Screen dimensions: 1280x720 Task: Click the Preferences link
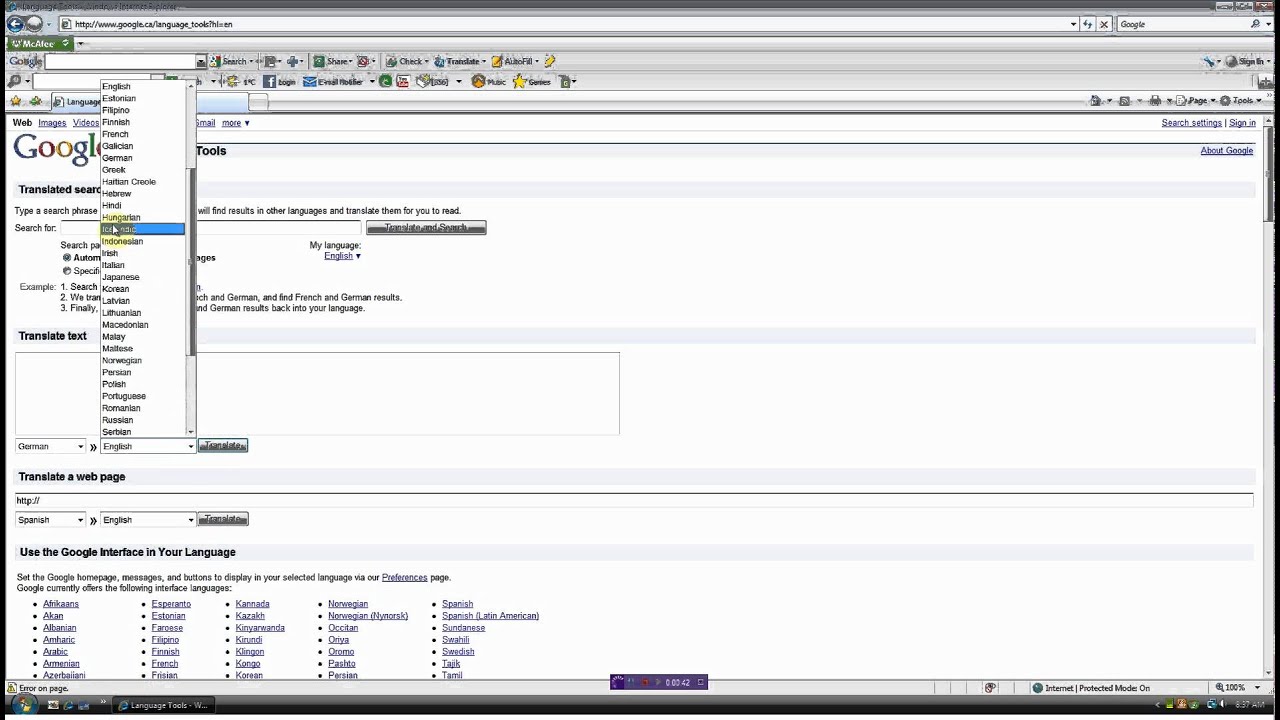point(404,577)
